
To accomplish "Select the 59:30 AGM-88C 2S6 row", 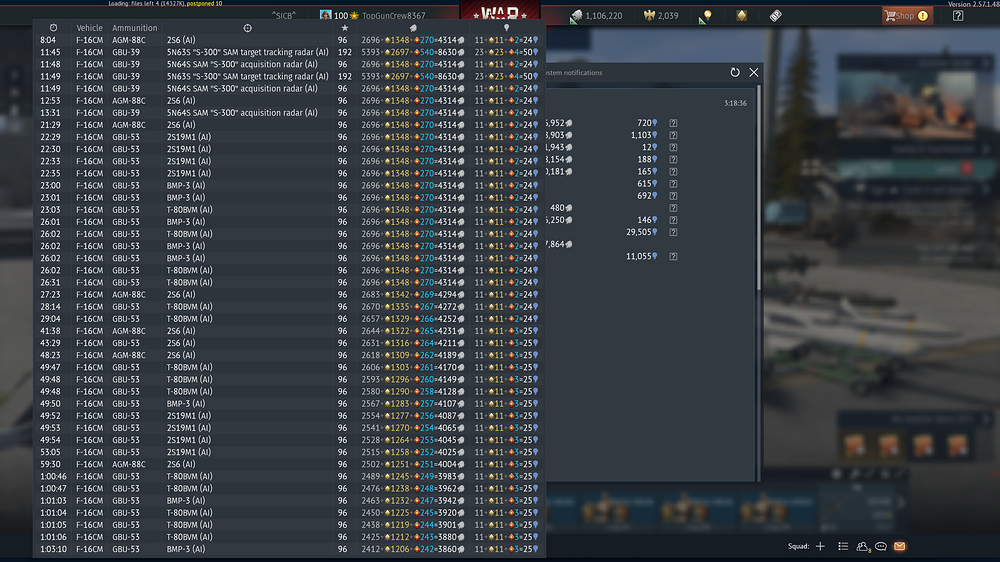I will 290,464.
